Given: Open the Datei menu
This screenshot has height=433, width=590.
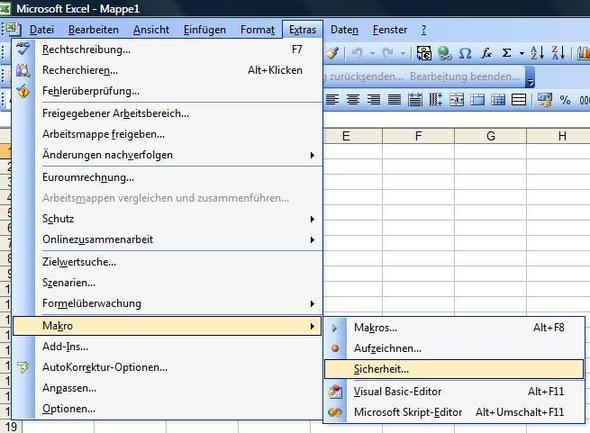Looking at the screenshot, I should pyautogui.click(x=42, y=29).
